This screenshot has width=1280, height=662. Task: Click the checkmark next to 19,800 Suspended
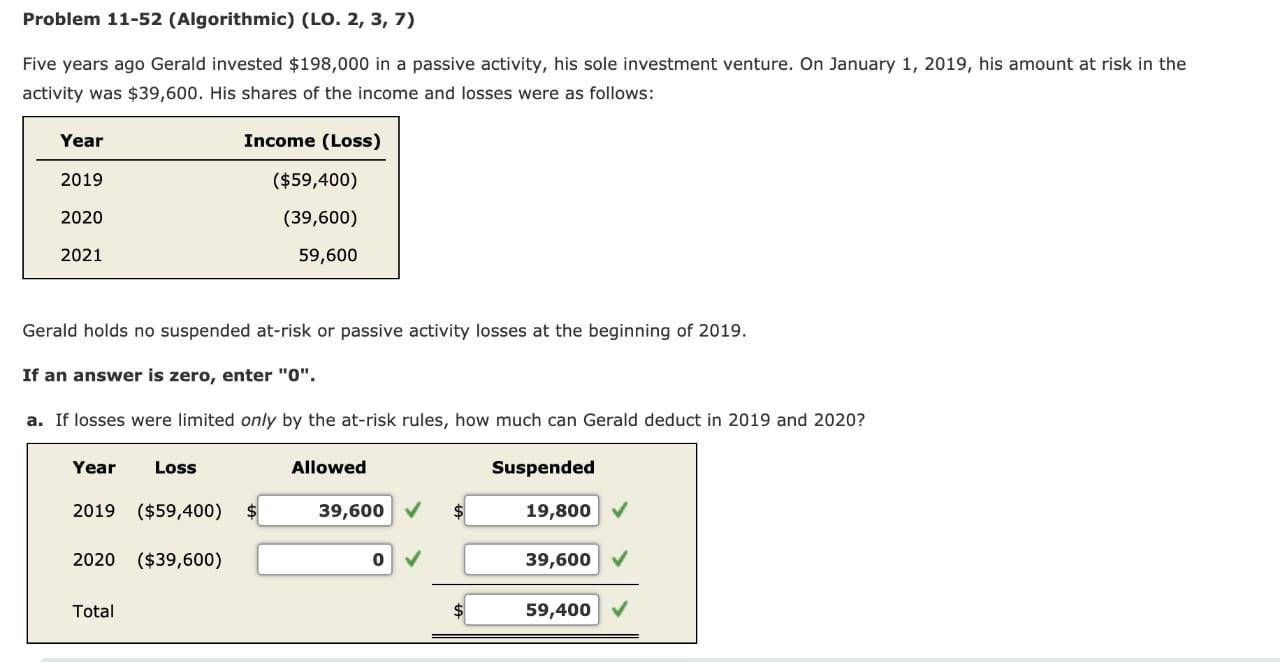click(x=619, y=510)
